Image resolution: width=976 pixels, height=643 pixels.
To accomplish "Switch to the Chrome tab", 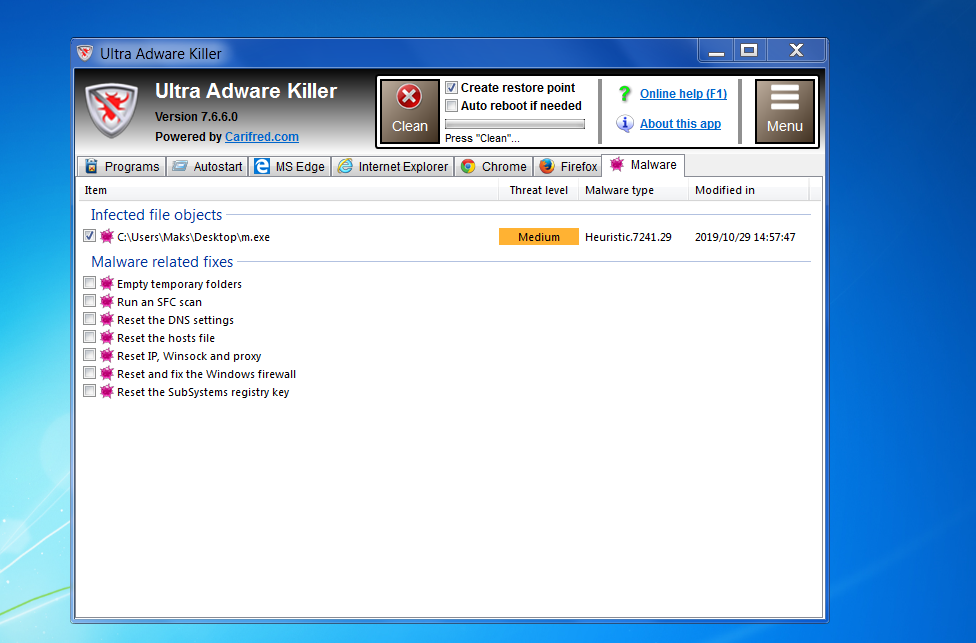I will pyautogui.click(x=494, y=166).
